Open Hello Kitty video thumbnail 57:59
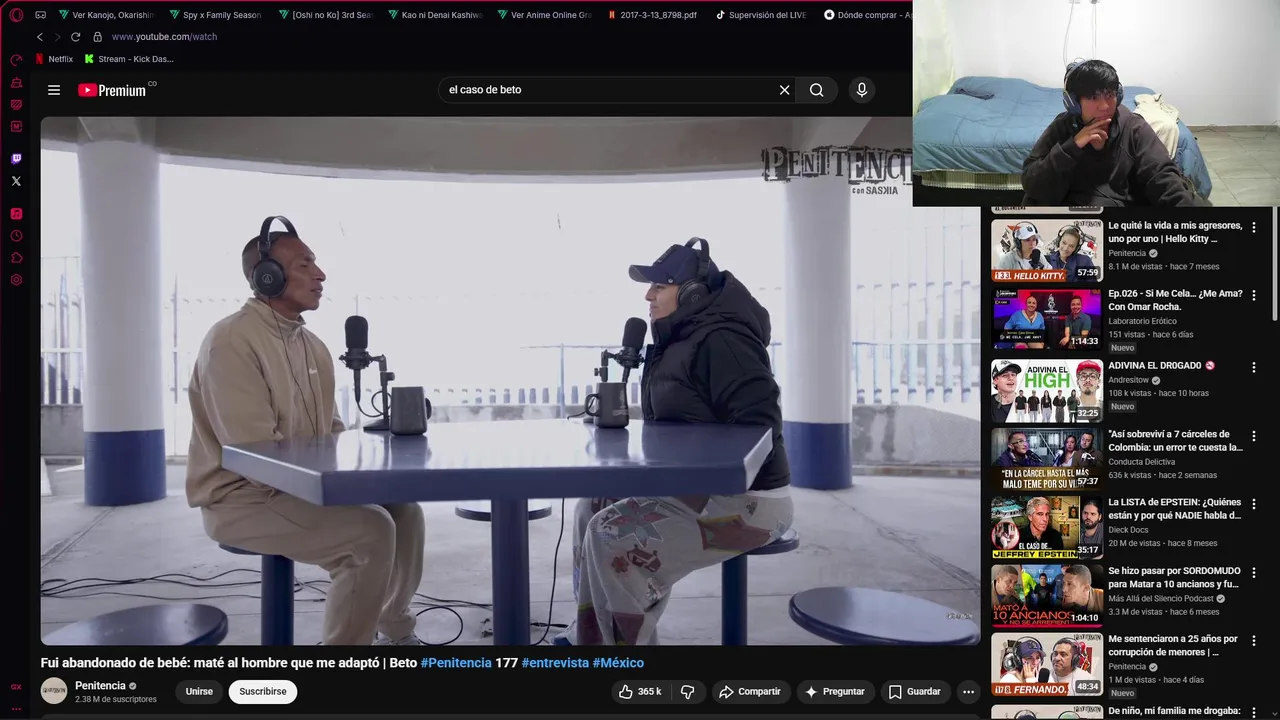 point(1047,250)
